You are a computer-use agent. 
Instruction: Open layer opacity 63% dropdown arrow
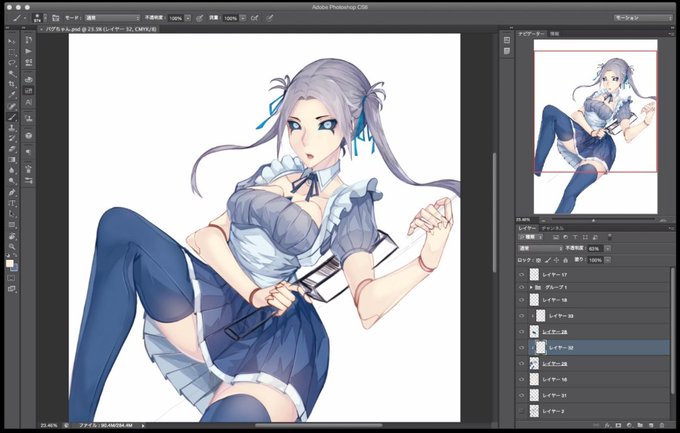[x=607, y=249]
